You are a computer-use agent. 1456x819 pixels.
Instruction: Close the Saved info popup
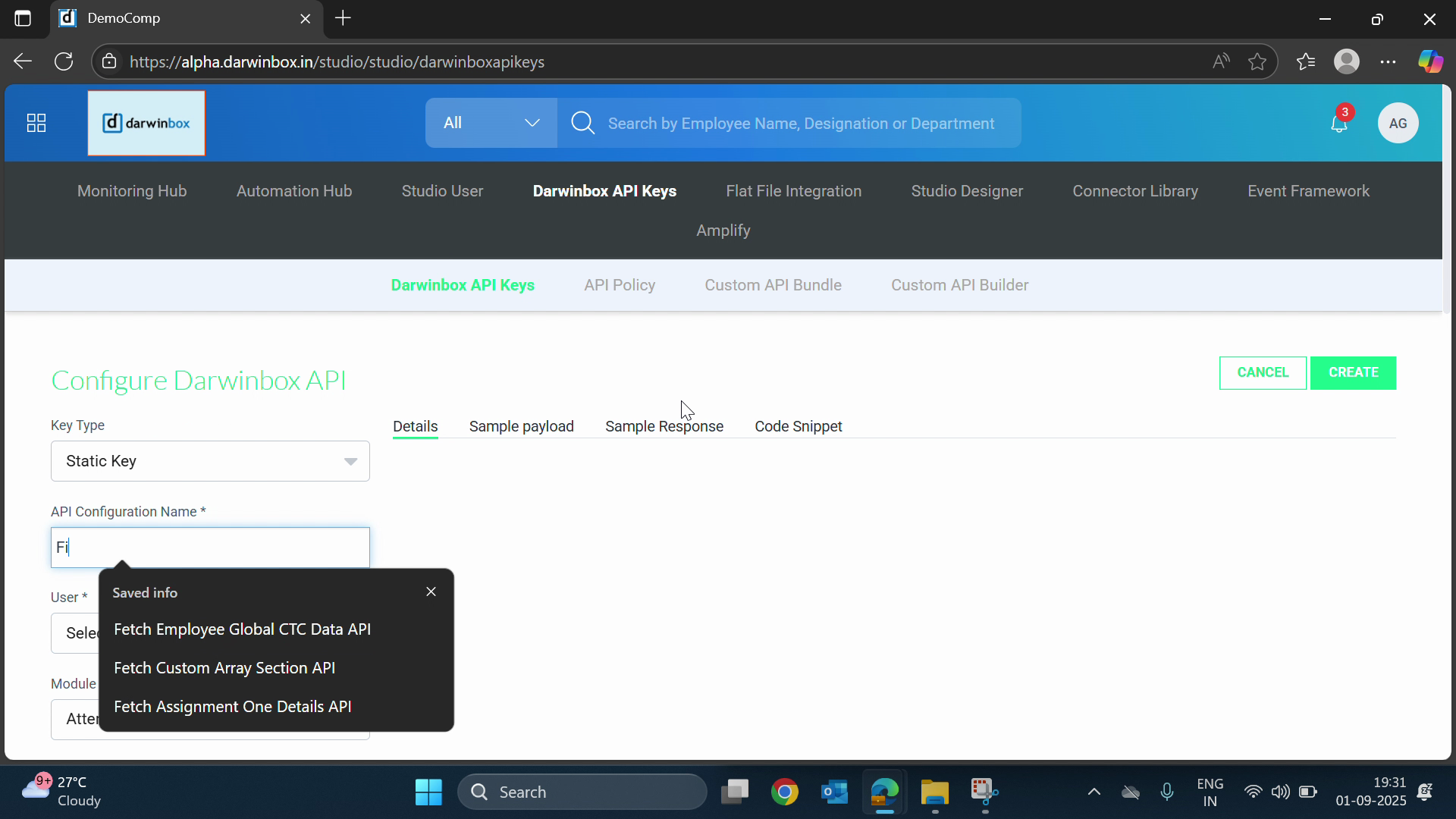(x=431, y=591)
